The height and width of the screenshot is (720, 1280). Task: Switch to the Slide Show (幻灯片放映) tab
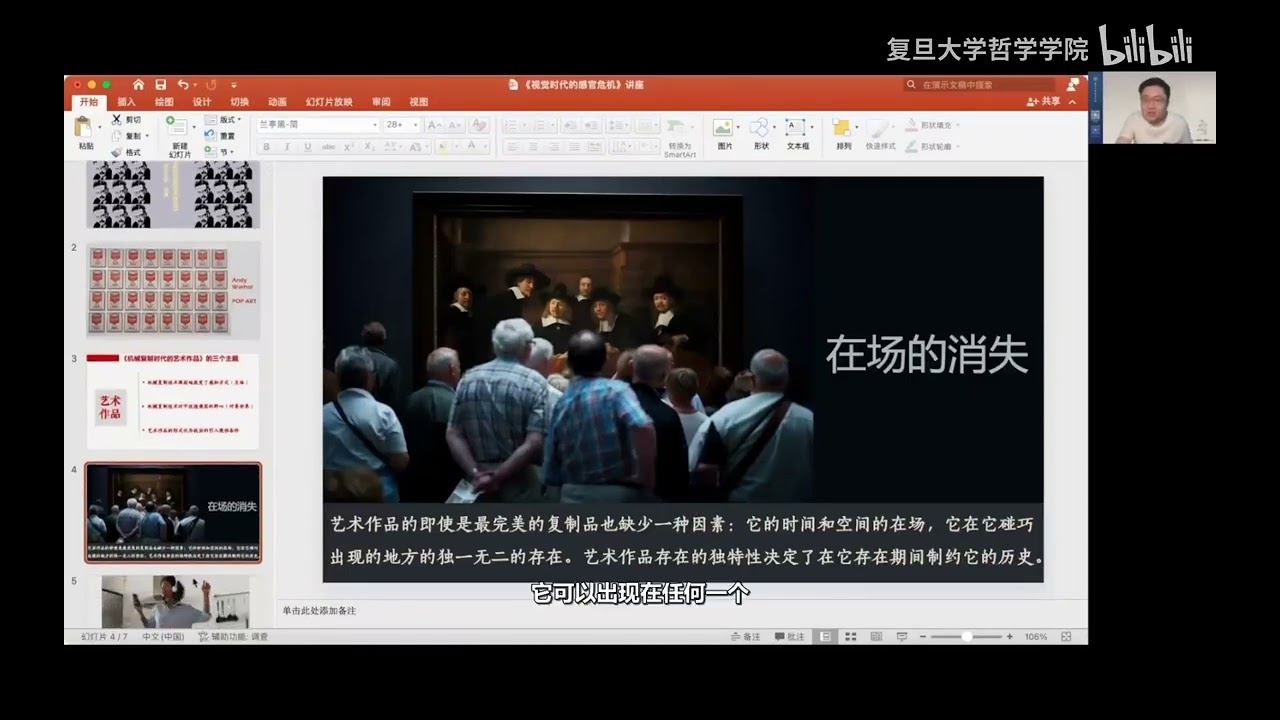coord(329,102)
